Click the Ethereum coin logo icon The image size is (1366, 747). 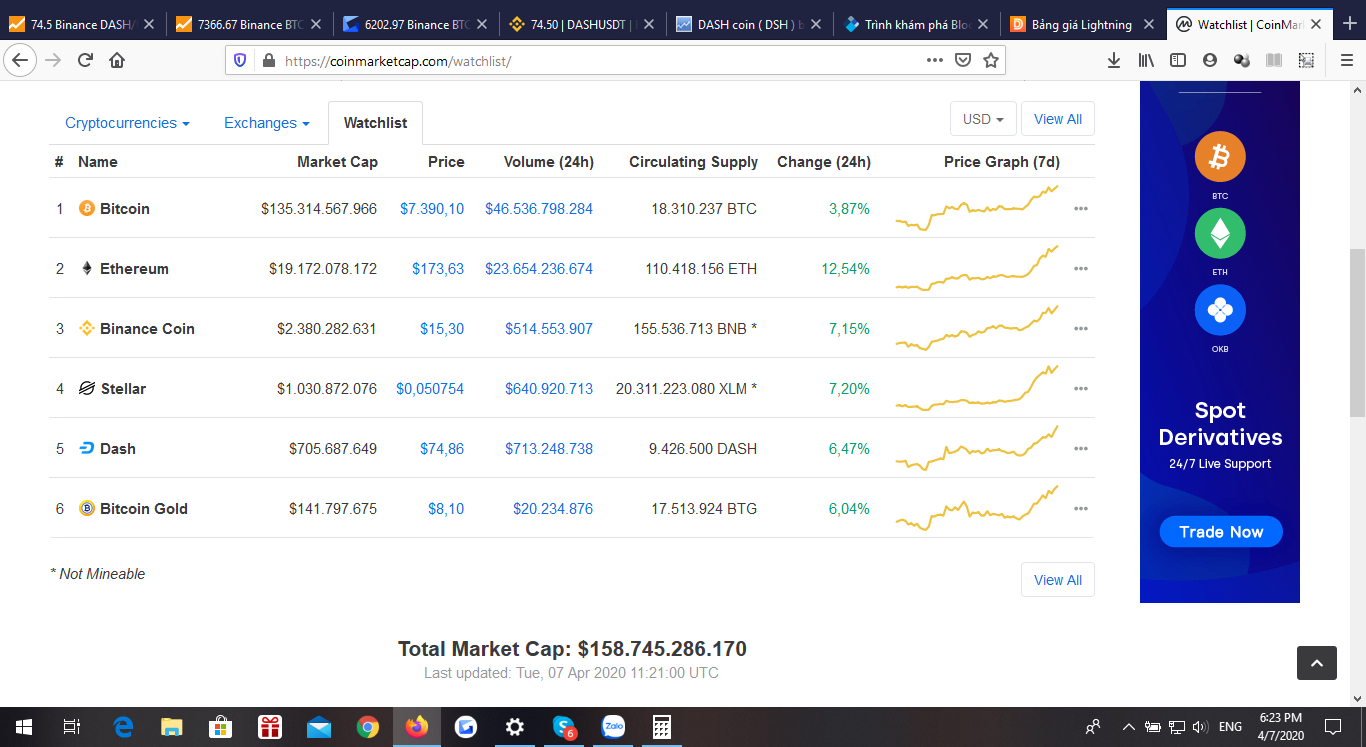point(87,269)
